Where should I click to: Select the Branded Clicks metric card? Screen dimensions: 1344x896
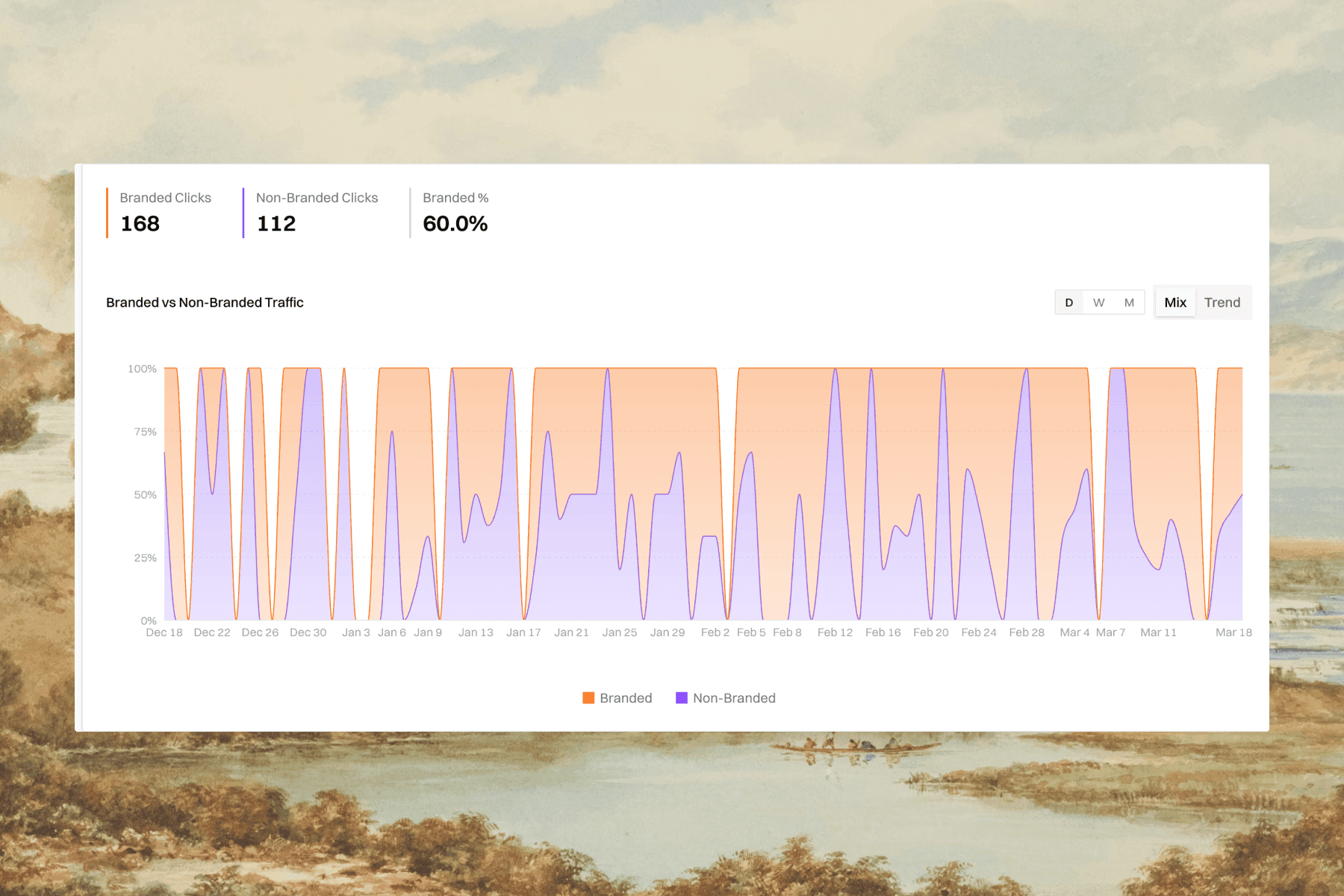[x=165, y=211]
